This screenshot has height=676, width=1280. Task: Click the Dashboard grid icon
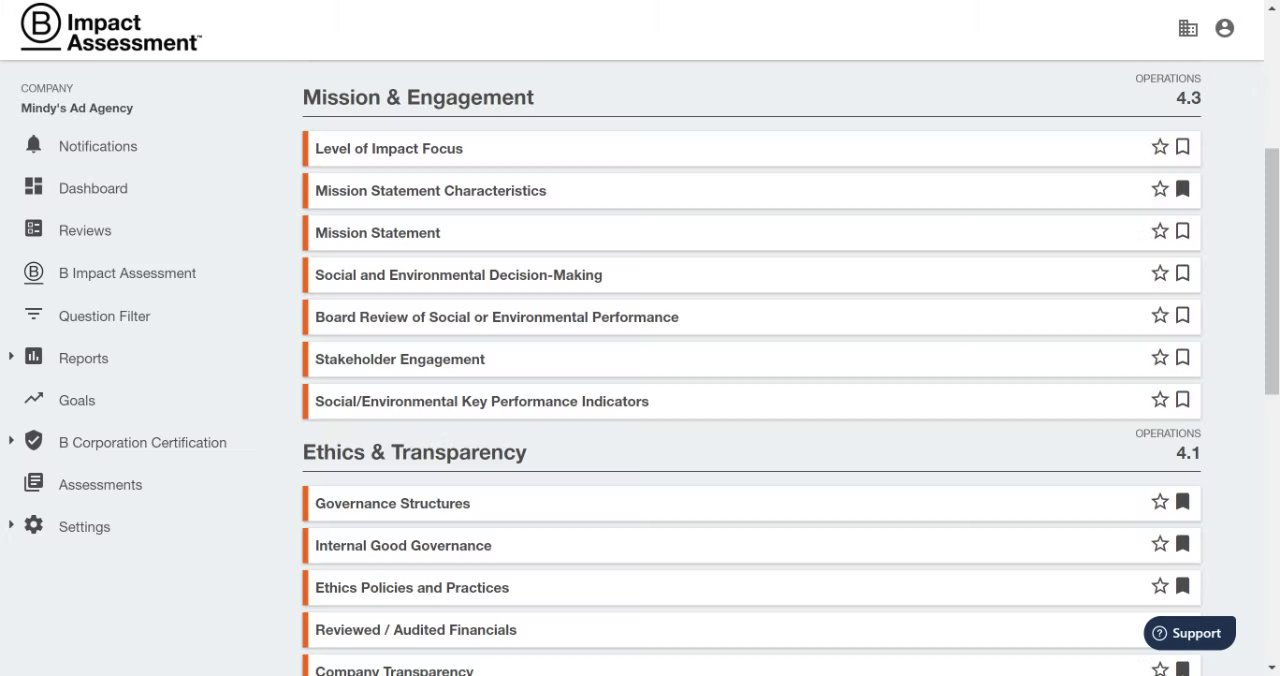tap(34, 187)
